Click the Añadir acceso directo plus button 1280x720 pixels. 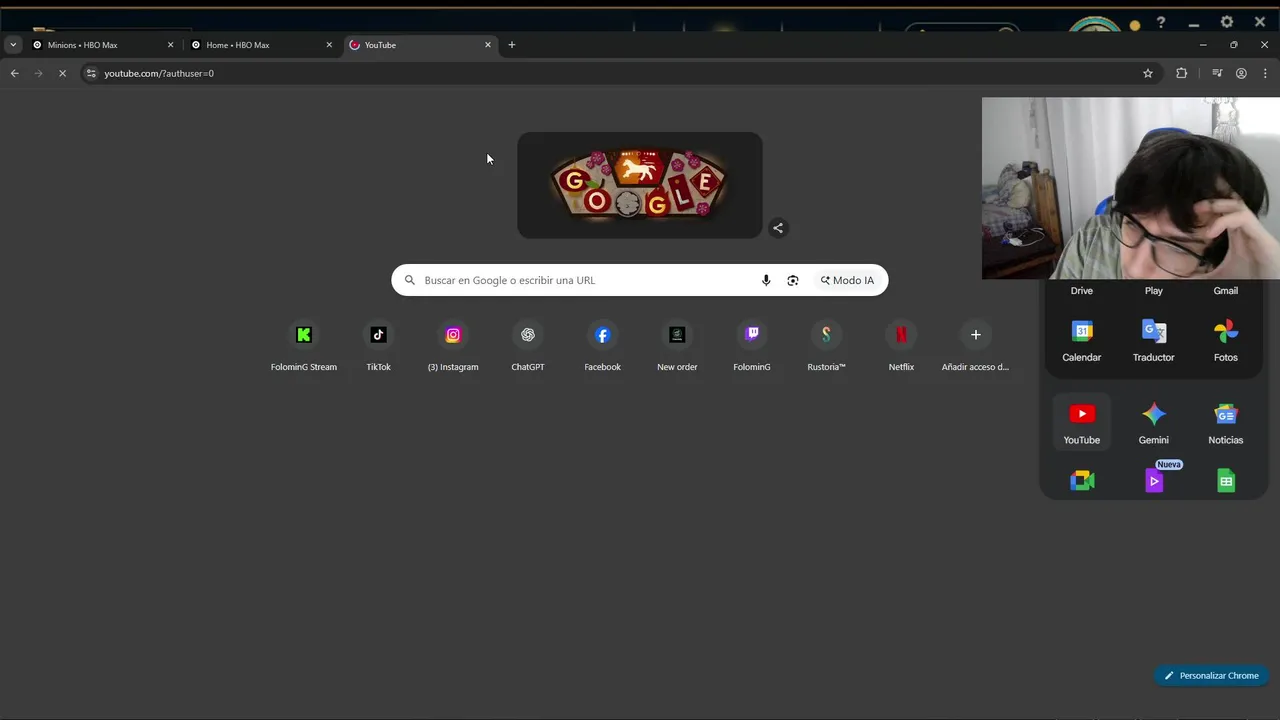[x=976, y=335]
